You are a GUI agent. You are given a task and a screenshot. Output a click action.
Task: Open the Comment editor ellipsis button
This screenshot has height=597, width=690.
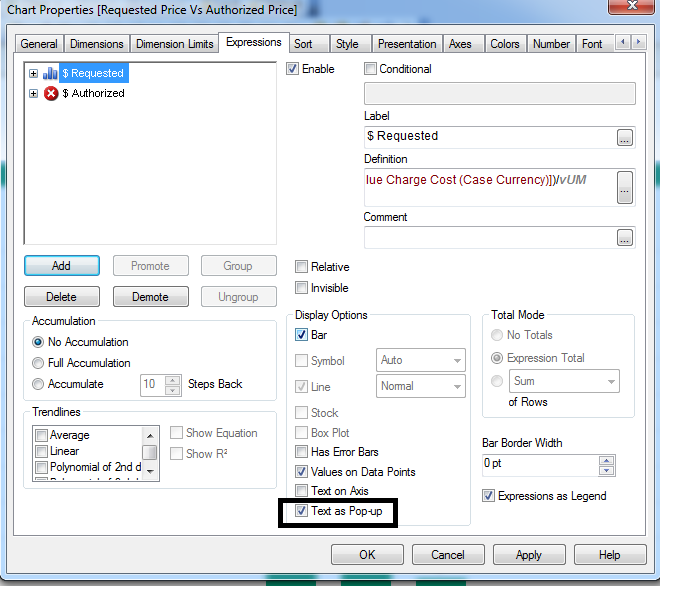(625, 238)
